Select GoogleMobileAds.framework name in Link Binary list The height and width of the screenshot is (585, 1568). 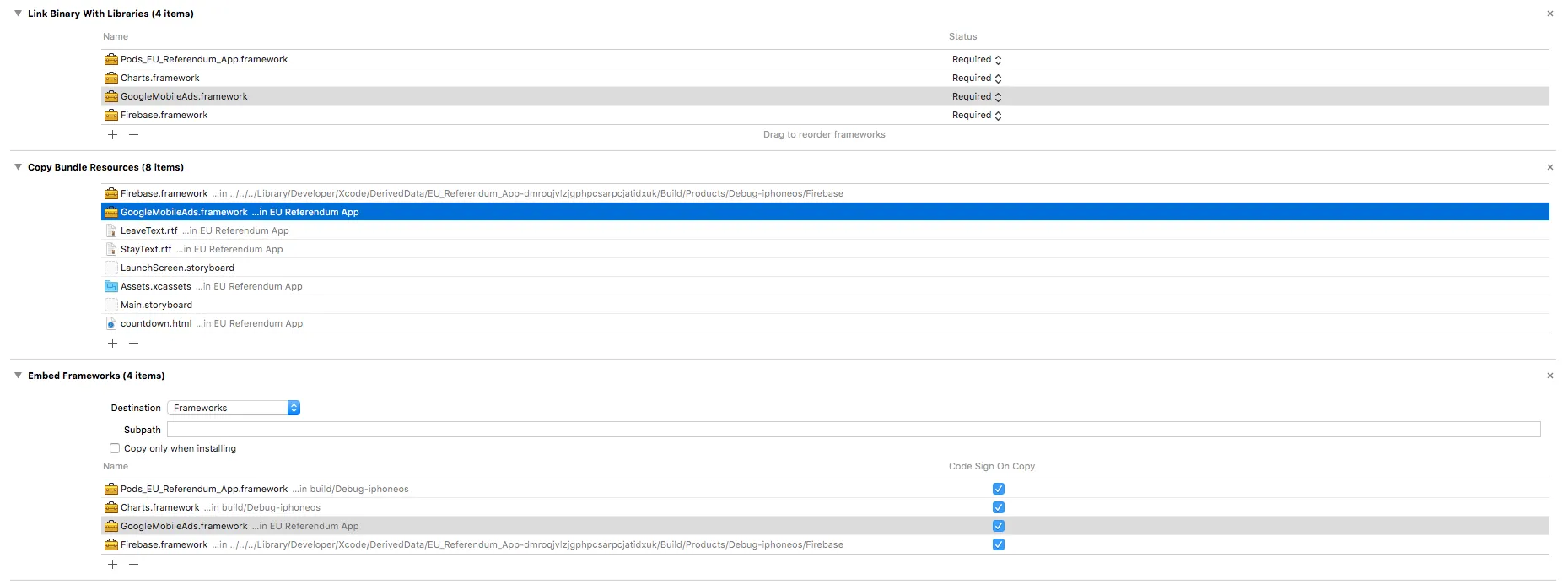[184, 96]
